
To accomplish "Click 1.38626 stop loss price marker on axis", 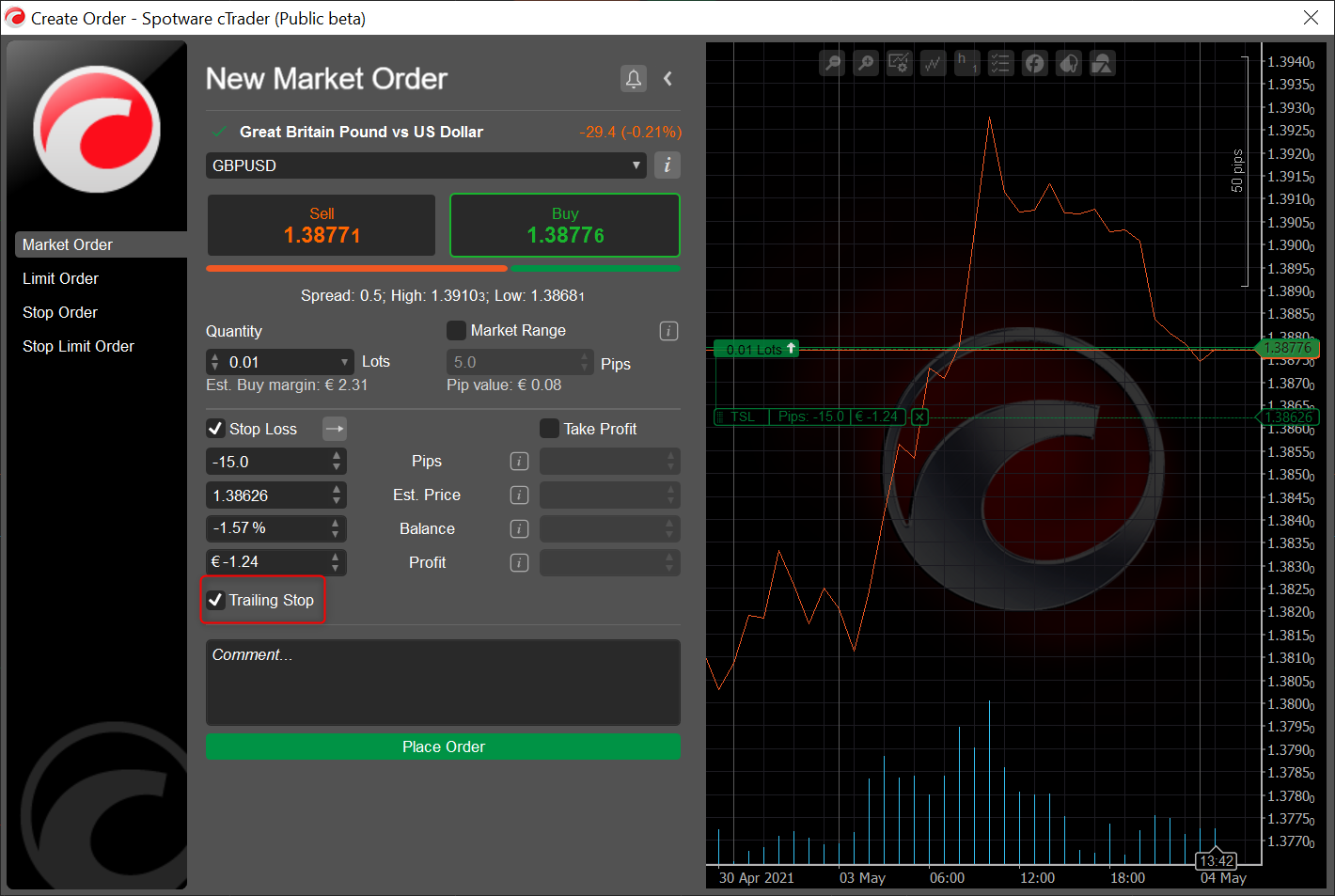I will coord(1288,417).
